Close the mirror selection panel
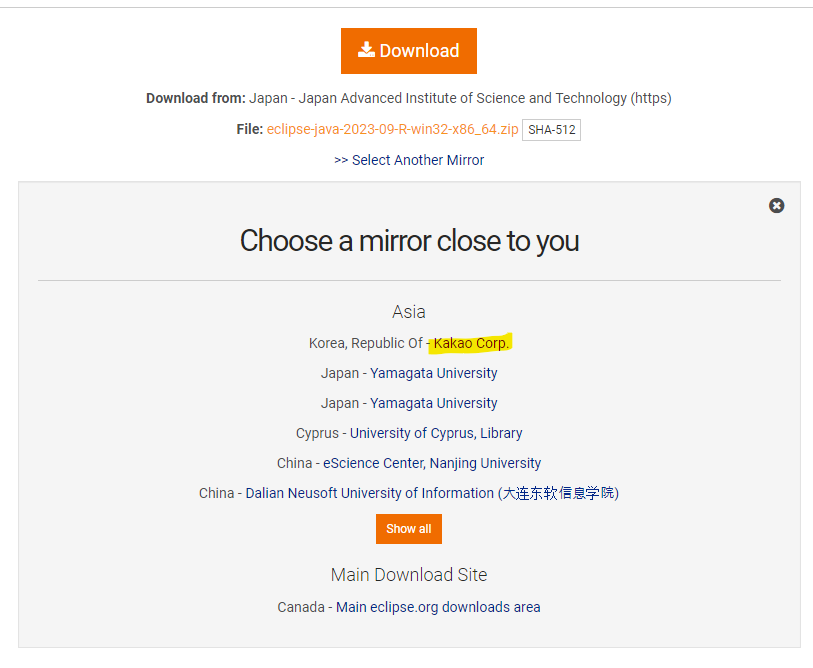Viewport: 813px width, 668px height. tap(776, 205)
